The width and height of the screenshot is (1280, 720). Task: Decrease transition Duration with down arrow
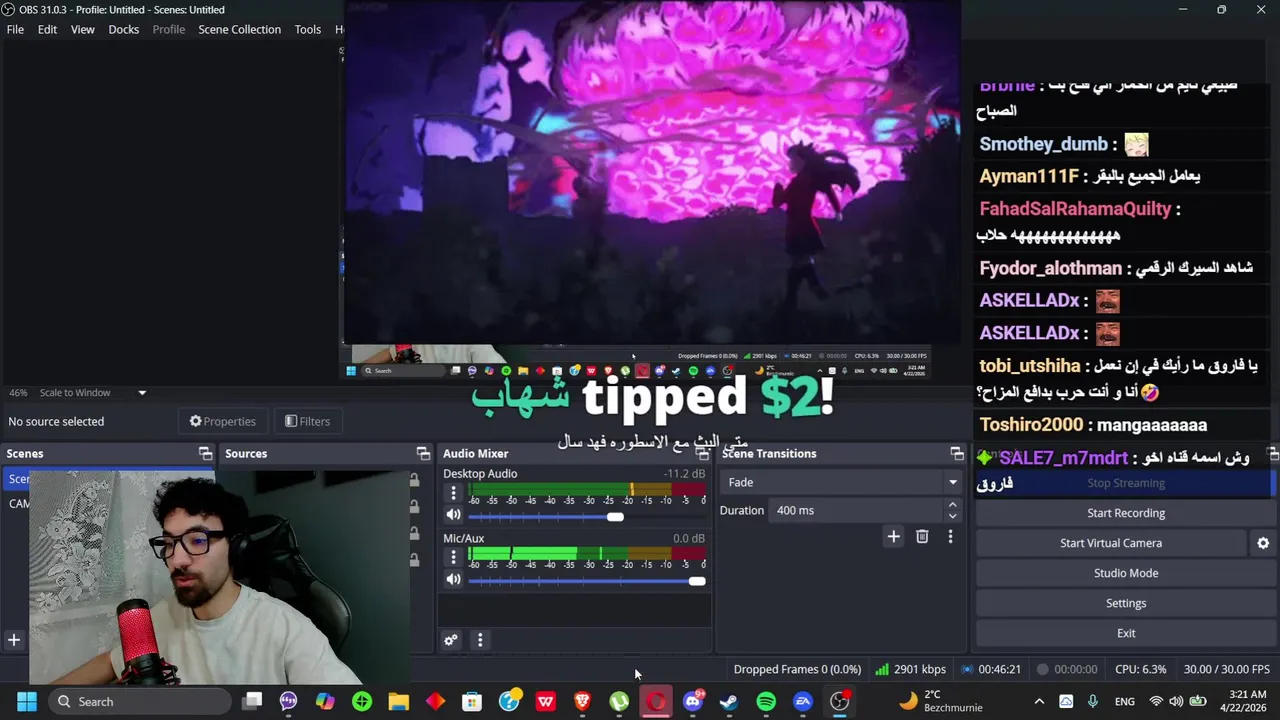click(x=952, y=516)
